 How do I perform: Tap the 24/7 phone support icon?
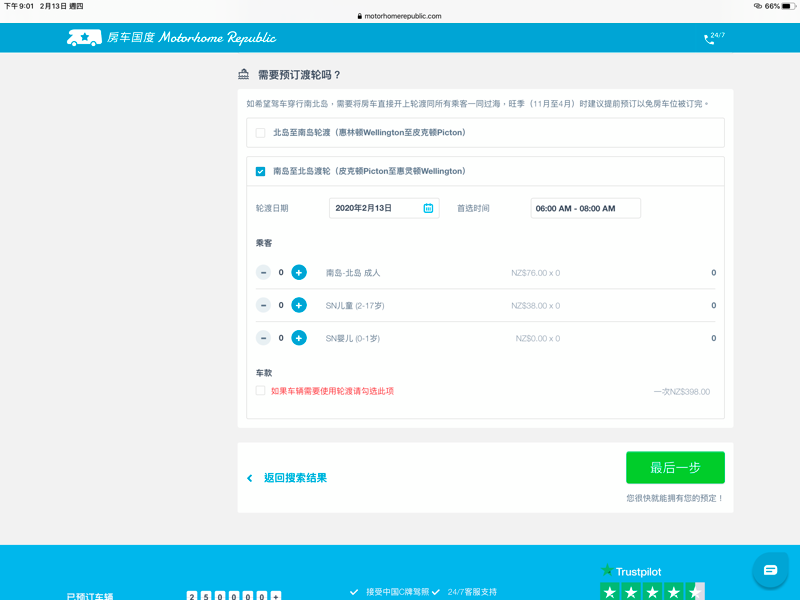click(x=713, y=38)
